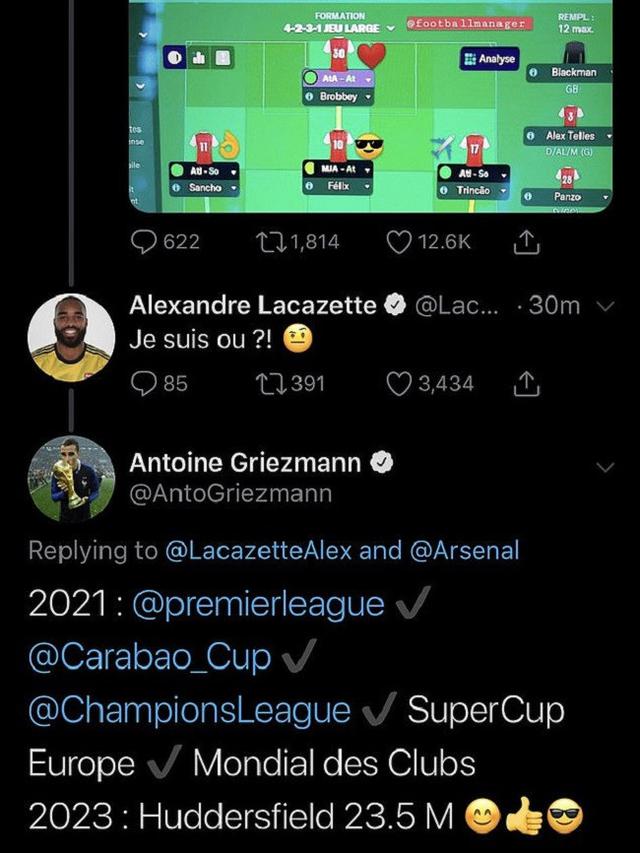
Task: Click the Analyse button
Action: (x=490, y=58)
